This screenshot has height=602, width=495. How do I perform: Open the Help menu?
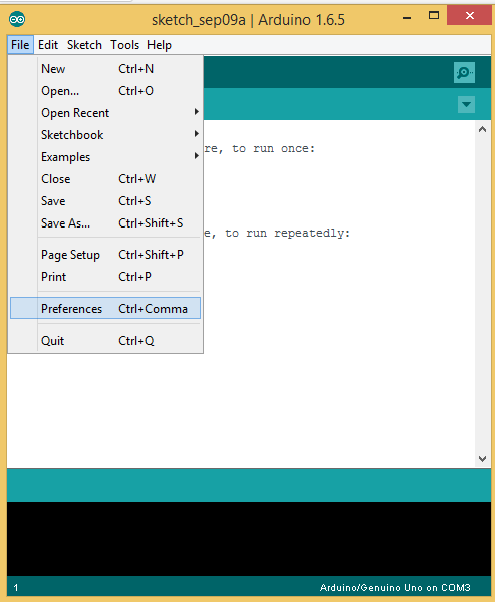coord(159,45)
